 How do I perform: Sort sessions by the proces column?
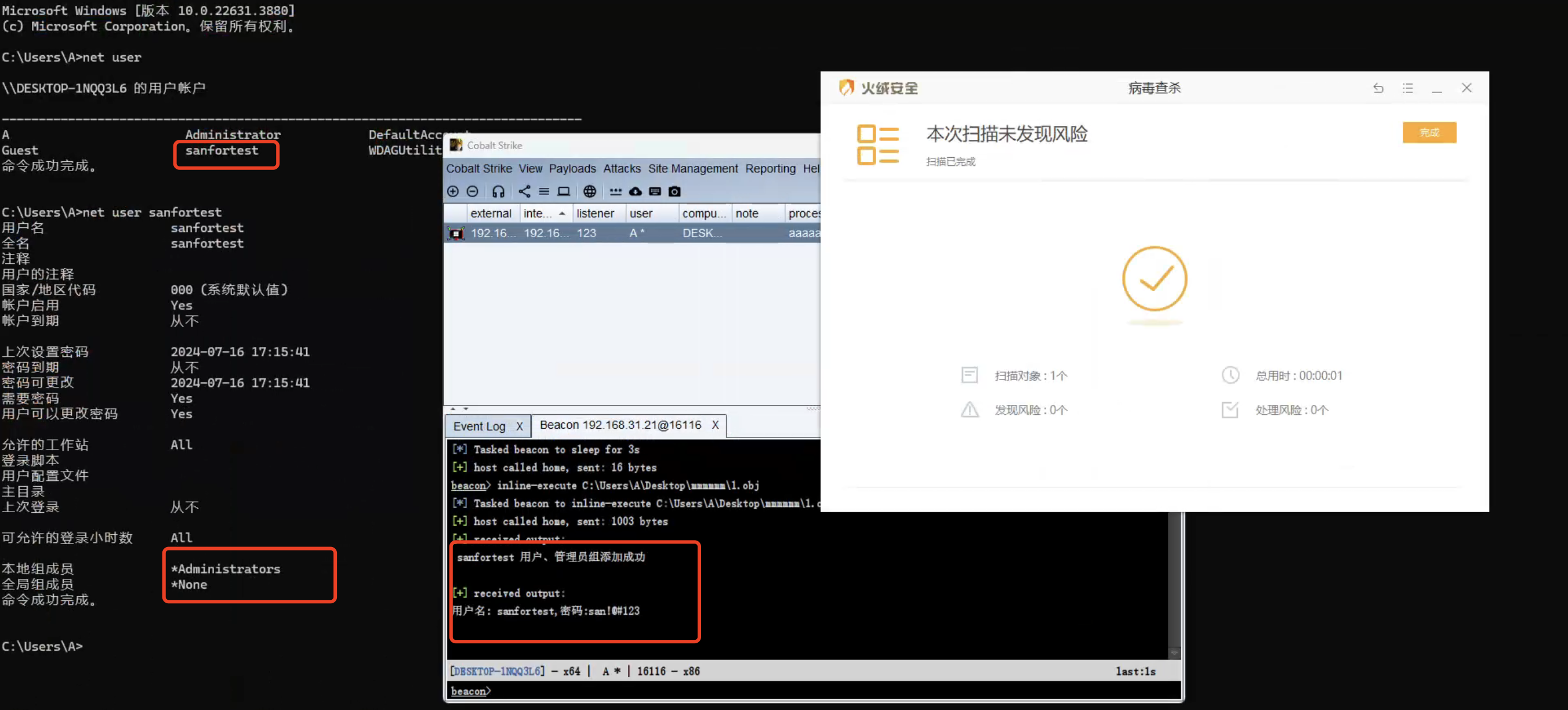click(803, 213)
